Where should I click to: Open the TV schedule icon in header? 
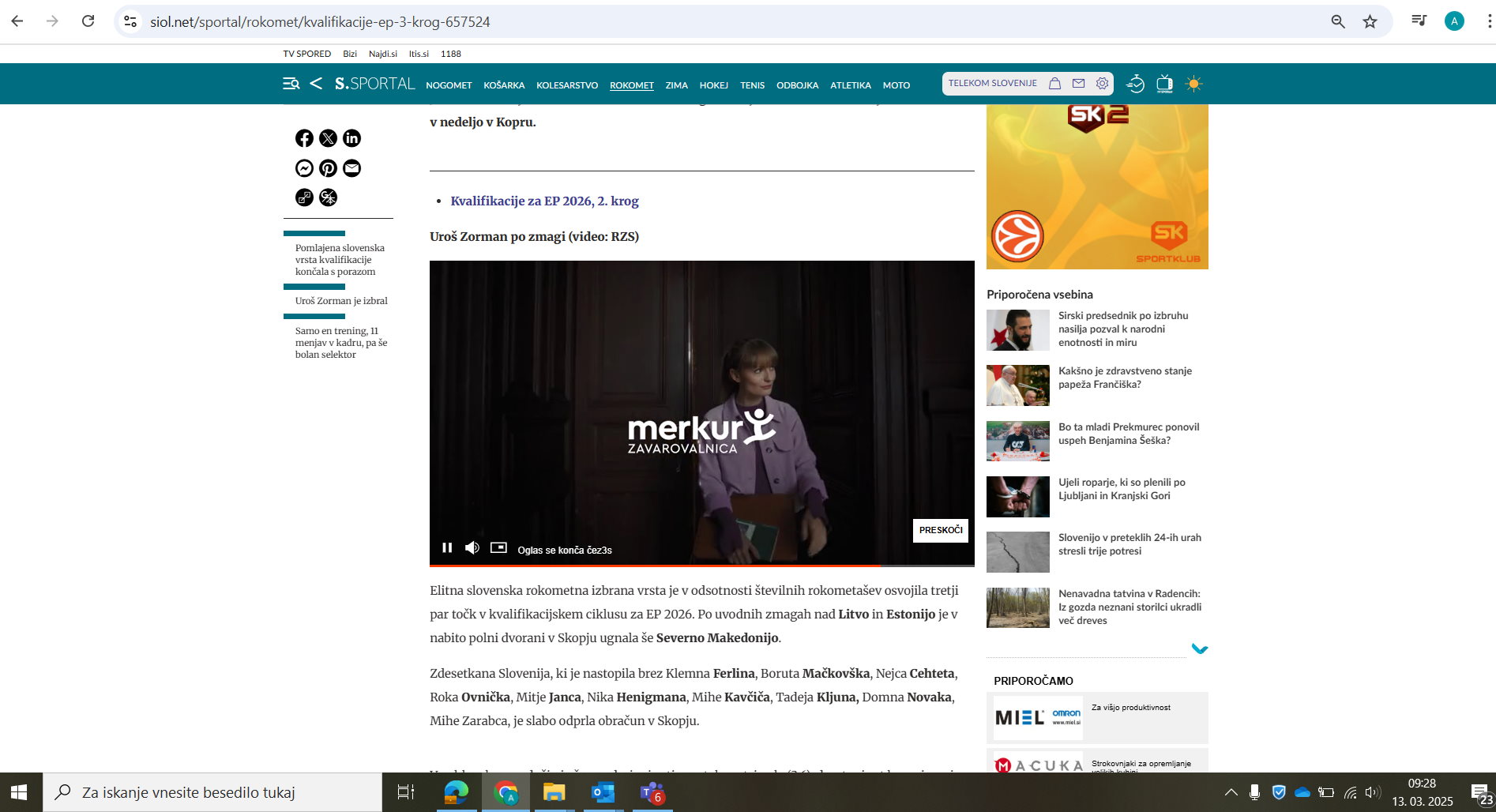click(1164, 84)
